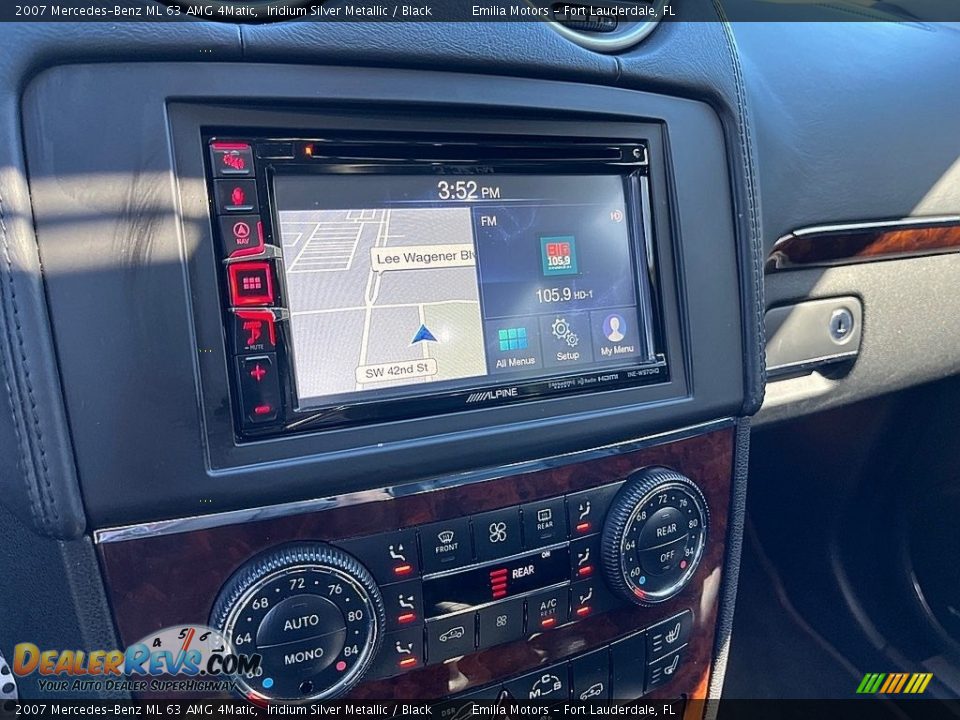Decrease fan speed with small fan button
This screenshot has width=960, height=720.
501,621
